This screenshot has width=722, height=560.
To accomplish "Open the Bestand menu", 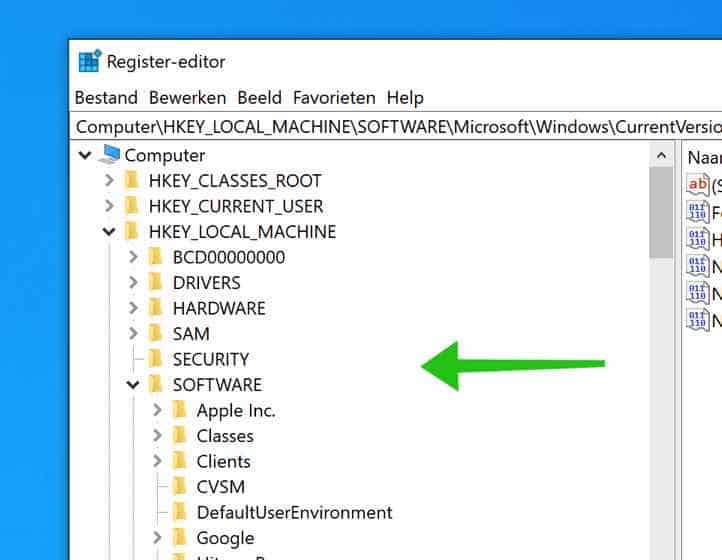I will 106,98.
